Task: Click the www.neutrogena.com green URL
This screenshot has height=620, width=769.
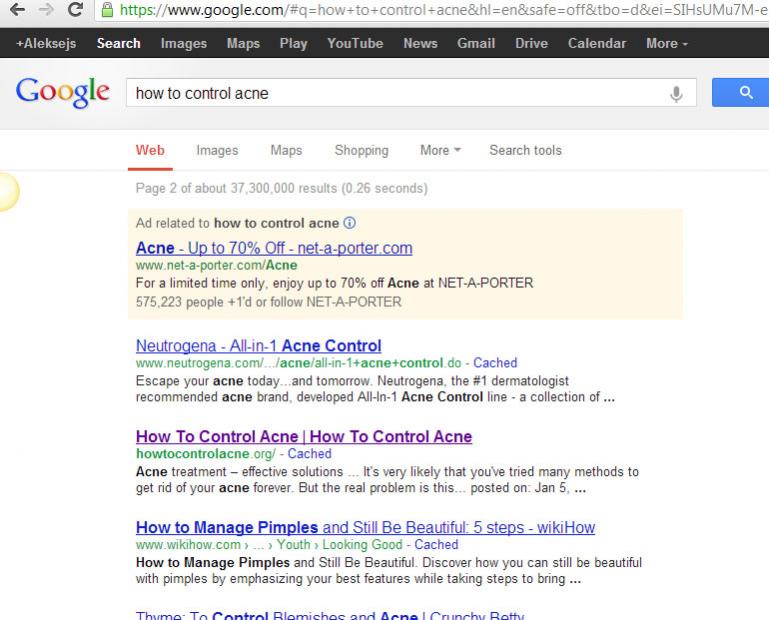Action: click(299, 363)
